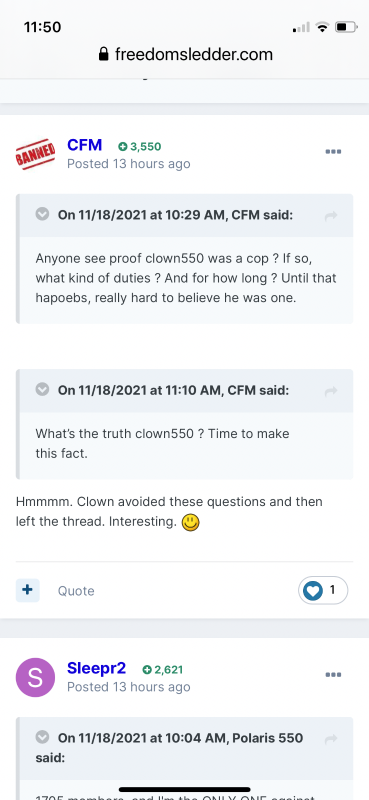Click Quote button under CFM's post
This screenshot has width=369, height=800.
tap(76, 591)
